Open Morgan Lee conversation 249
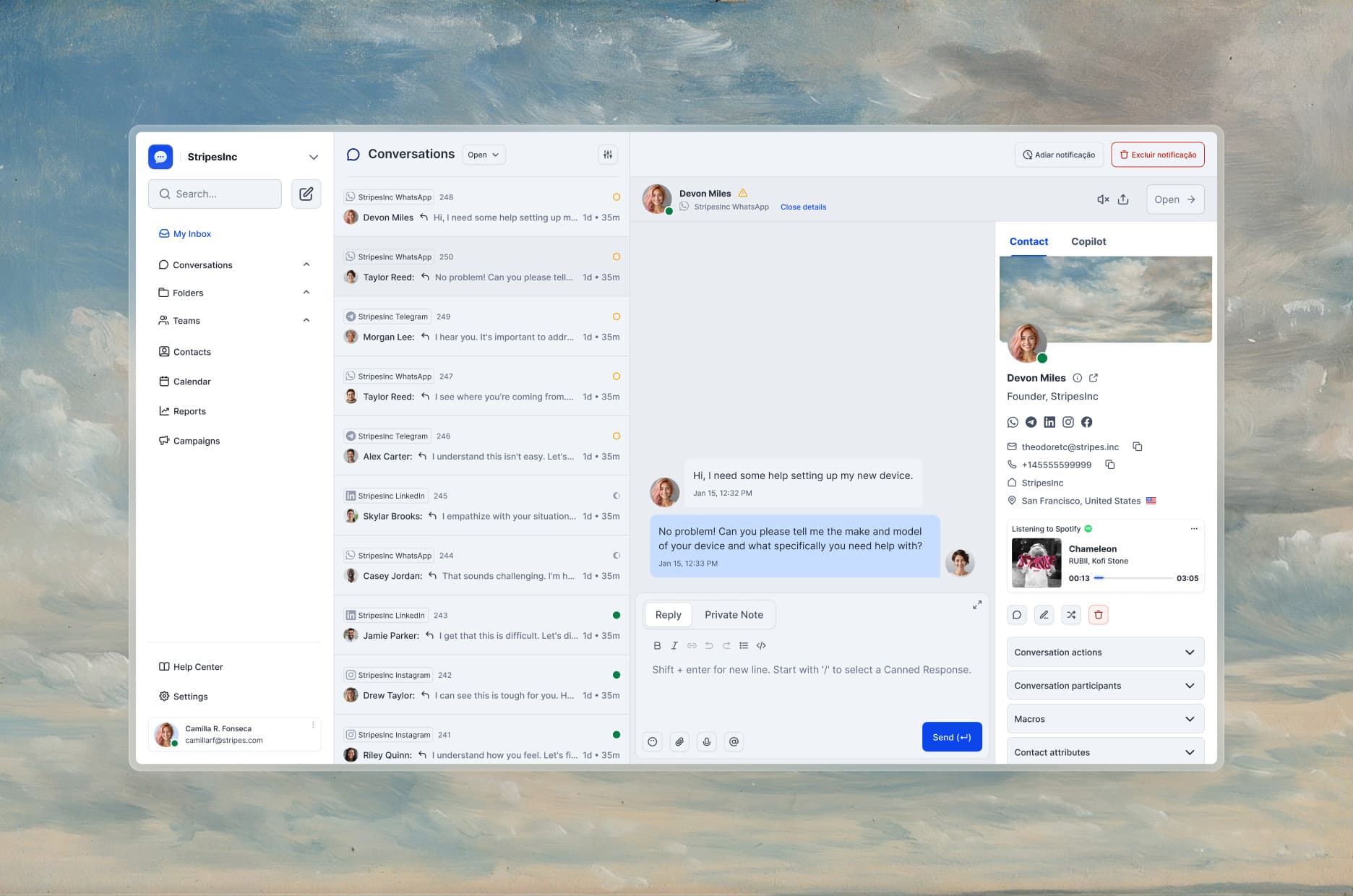Viewport: 1353px width, 896px height. pos(481,327)
